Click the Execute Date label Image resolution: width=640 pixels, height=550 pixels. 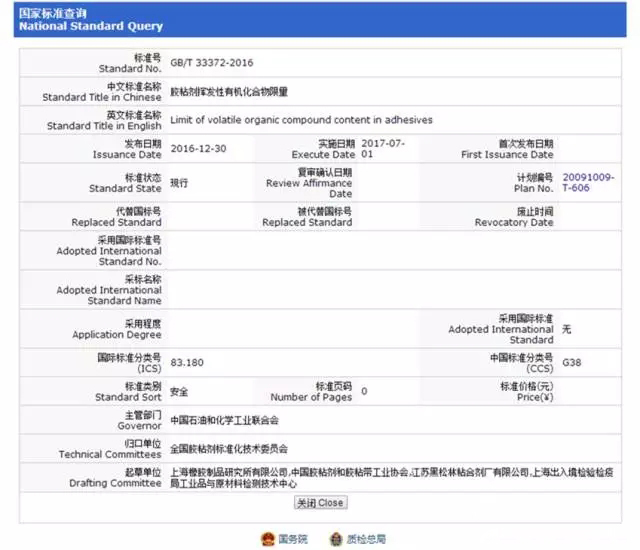[x=323, y=149]
